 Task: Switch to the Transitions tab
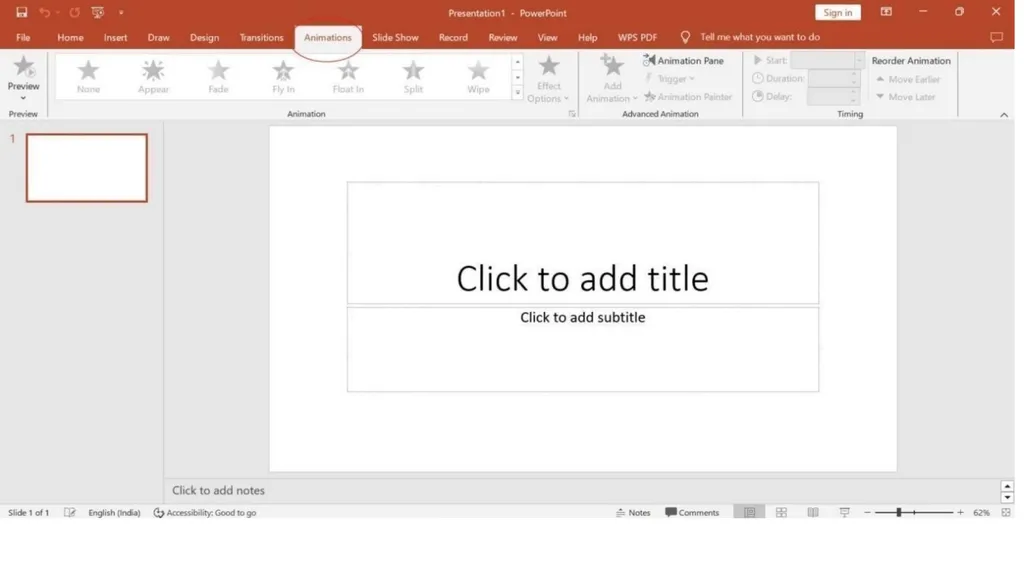(x=261, y=37)
